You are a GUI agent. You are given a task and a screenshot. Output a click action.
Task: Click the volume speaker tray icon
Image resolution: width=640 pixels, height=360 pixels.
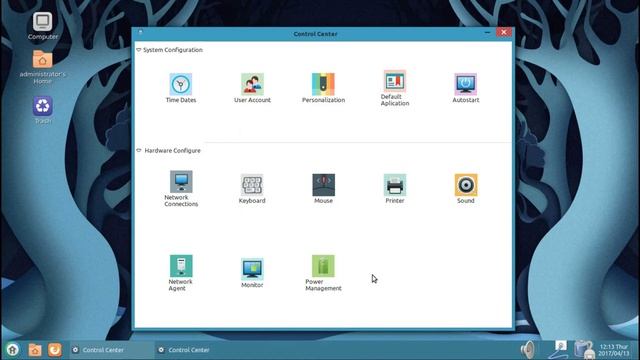pos(528,350)
